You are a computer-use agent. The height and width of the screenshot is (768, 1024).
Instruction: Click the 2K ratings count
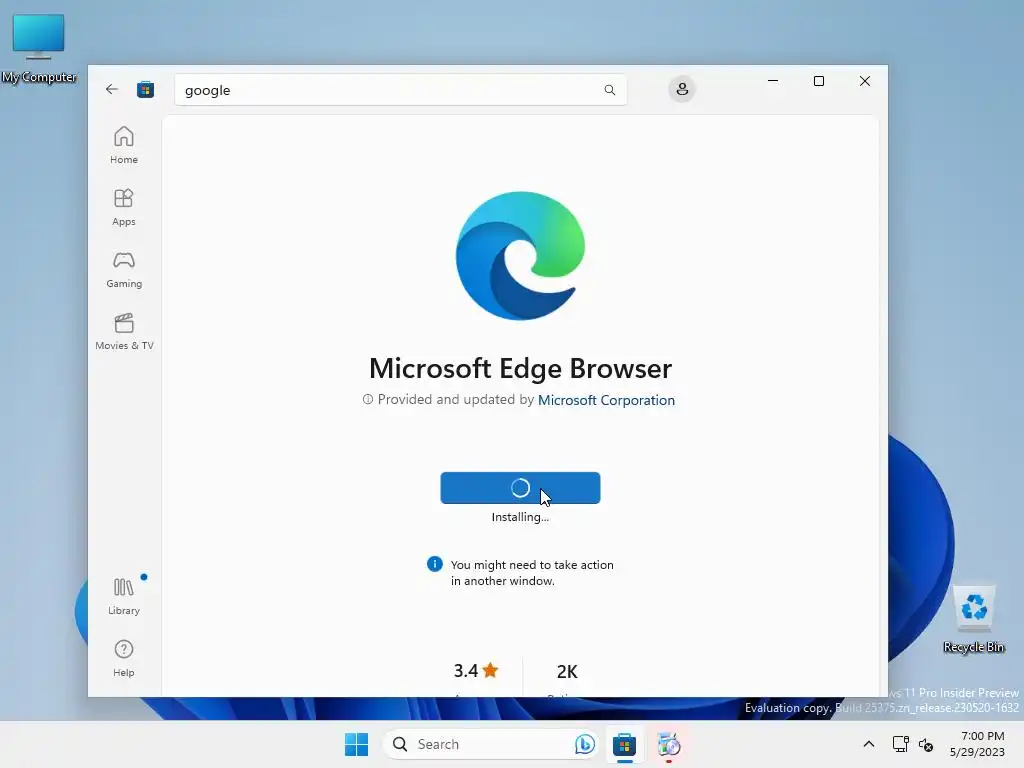point(567,671)
